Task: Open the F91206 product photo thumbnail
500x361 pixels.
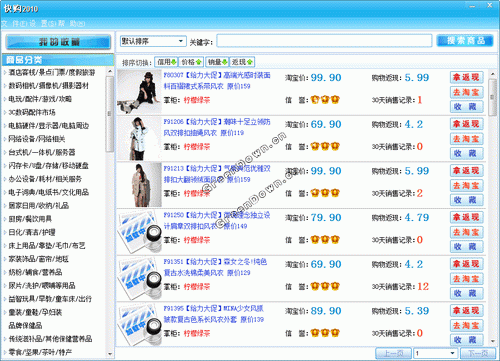Action: click(139, 138)
